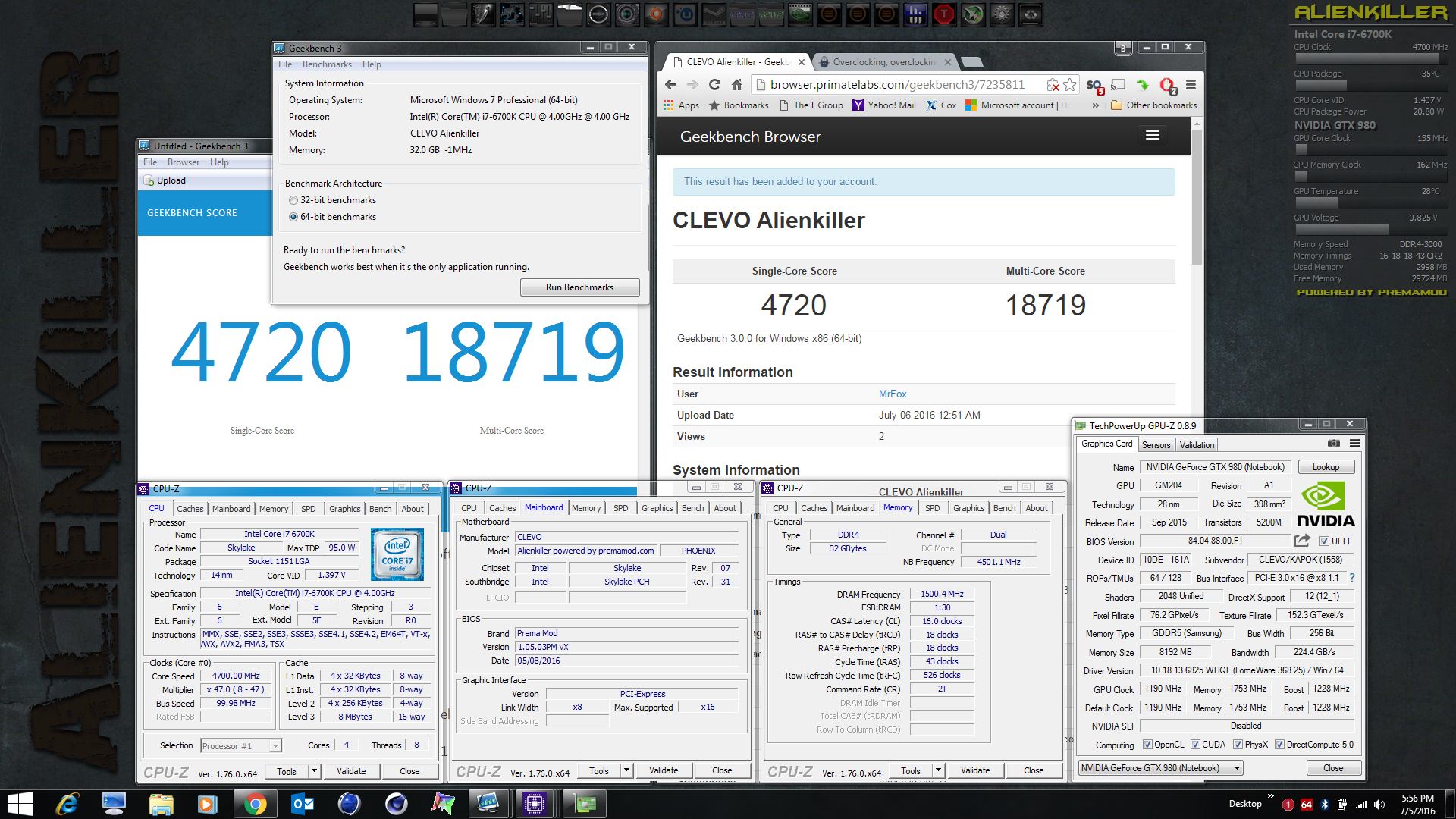Click the taskbar clock showing 5:56 PM

point(1417,799)
